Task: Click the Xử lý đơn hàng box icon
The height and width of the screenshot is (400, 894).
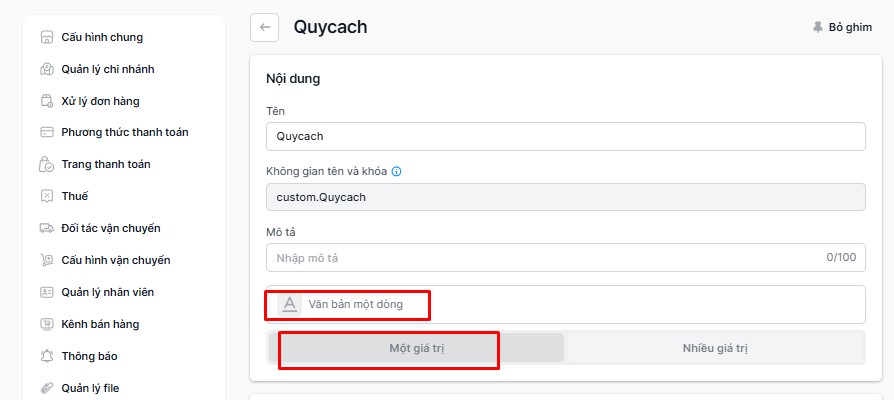Action: pyautogui.click(x=47, y=101)
